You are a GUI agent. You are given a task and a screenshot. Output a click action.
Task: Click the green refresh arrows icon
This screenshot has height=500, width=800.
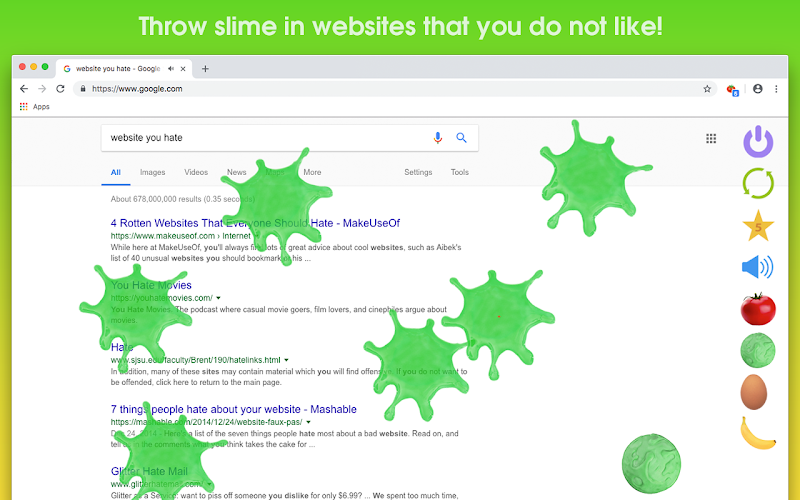pos(758,183)
